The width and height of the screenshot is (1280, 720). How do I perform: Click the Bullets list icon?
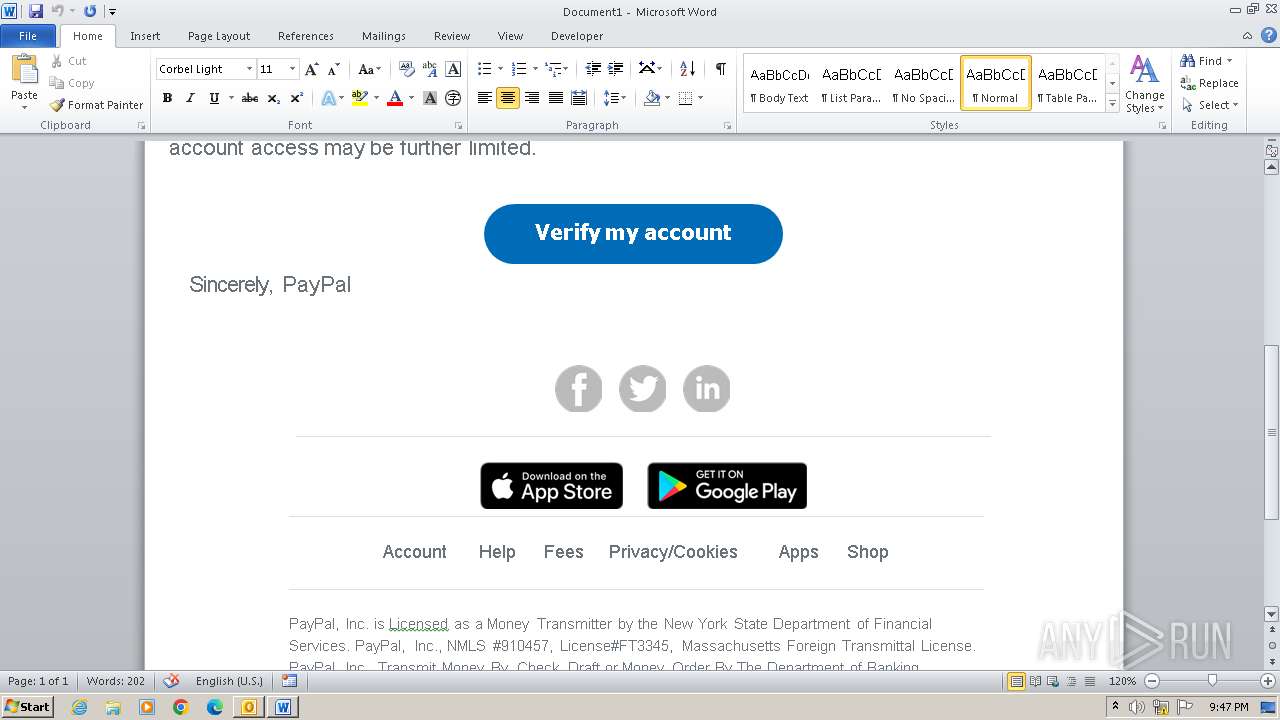[485, 69]
